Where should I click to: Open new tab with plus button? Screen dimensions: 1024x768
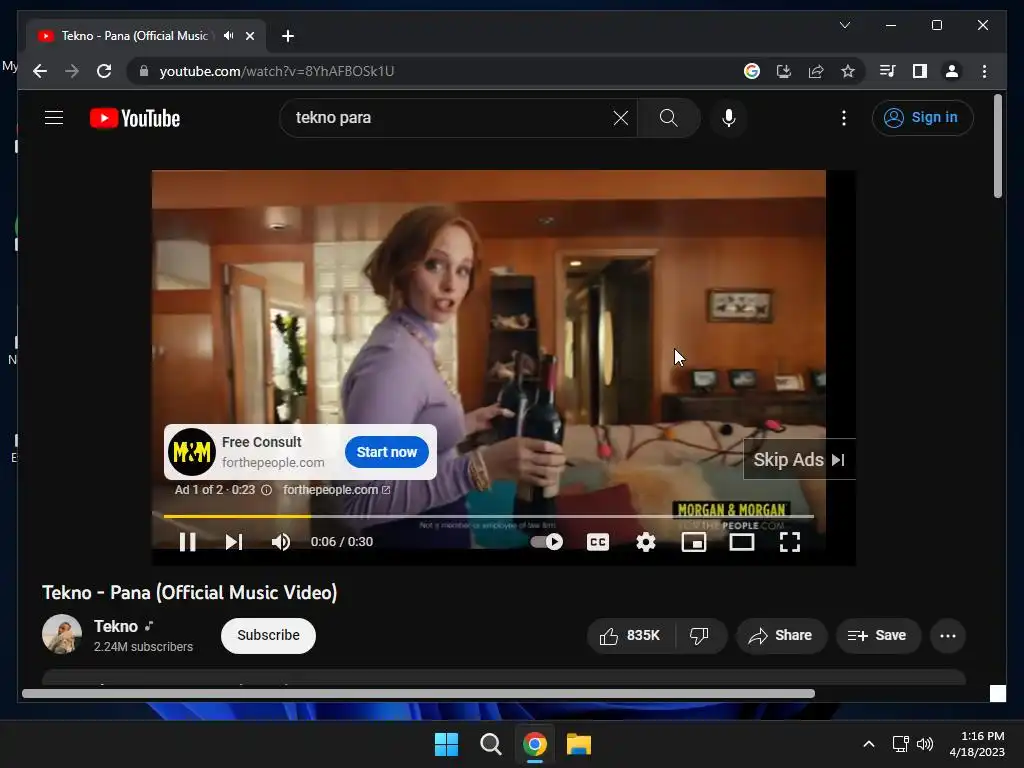287,36
